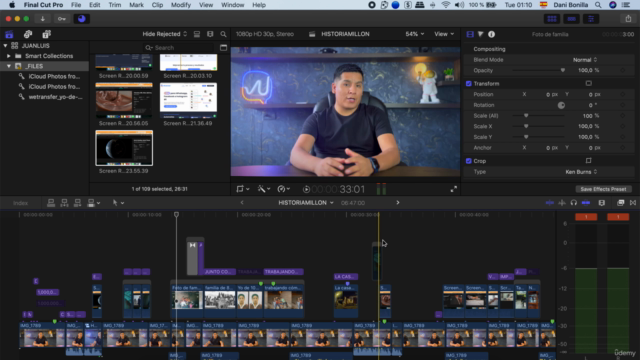Viewport: 640px width, 360px height.
Task: Toggle filmstrip or list view icon
Action: (x=197, y=34)
